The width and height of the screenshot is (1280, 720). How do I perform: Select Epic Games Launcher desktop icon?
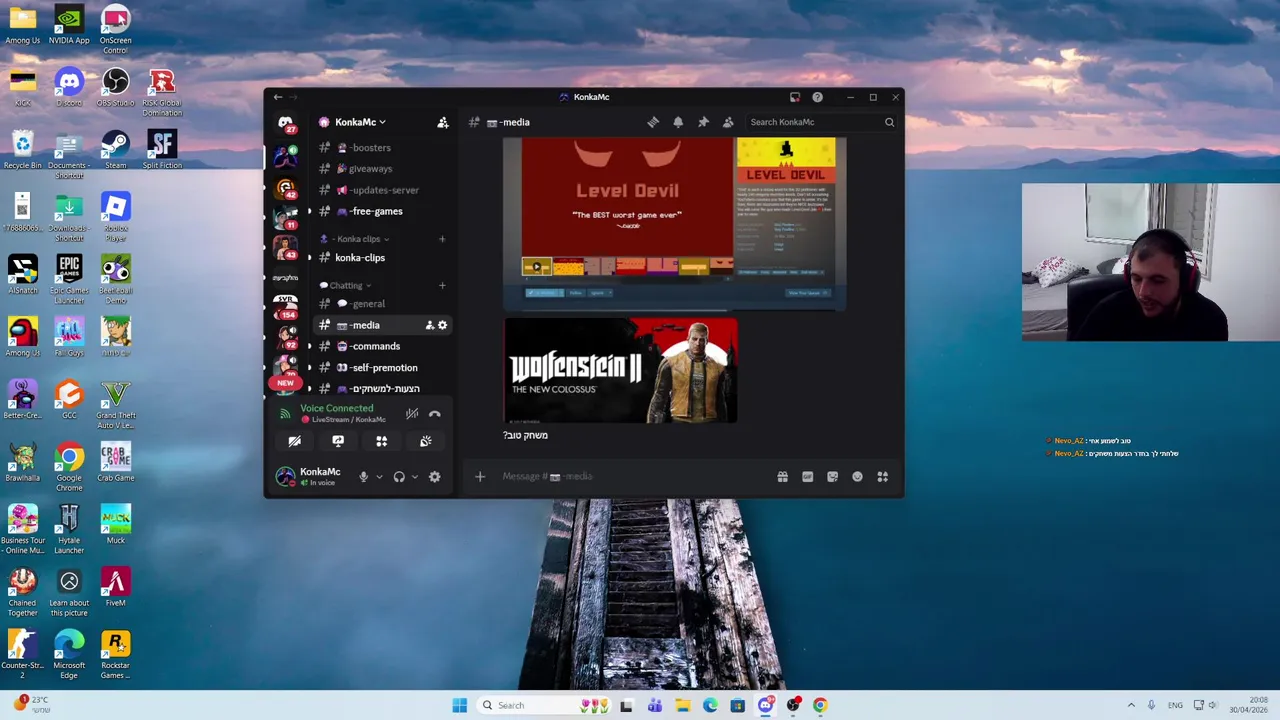(69, 279)
